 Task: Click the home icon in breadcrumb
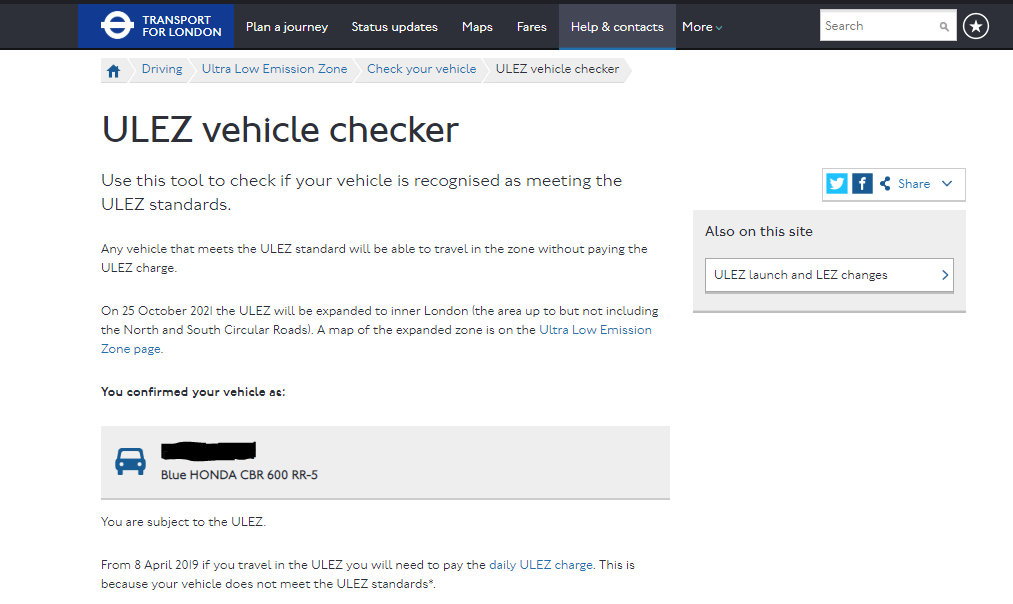coord(113,70)
